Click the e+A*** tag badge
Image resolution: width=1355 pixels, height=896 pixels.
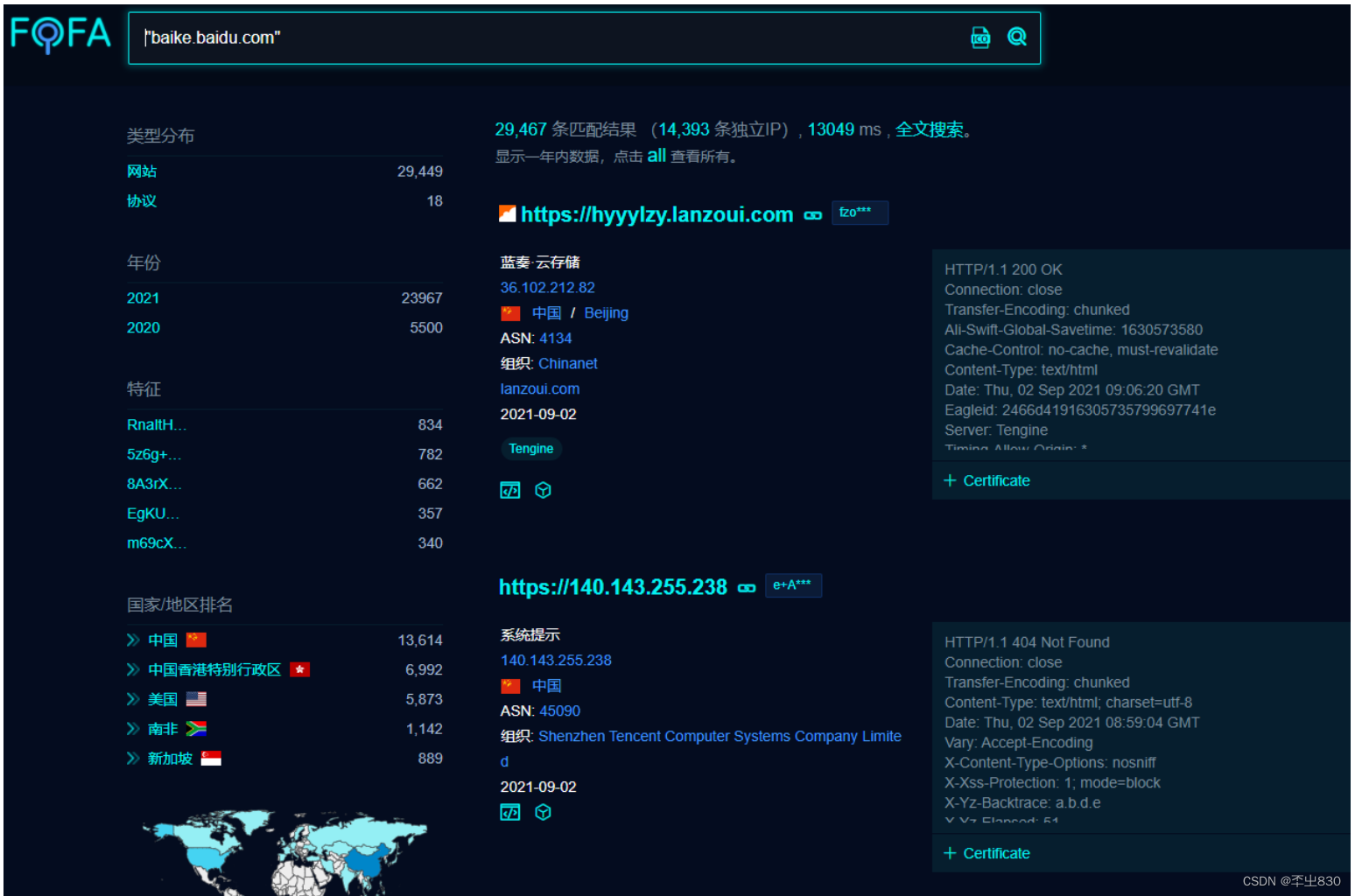click(x=793, y=585)
